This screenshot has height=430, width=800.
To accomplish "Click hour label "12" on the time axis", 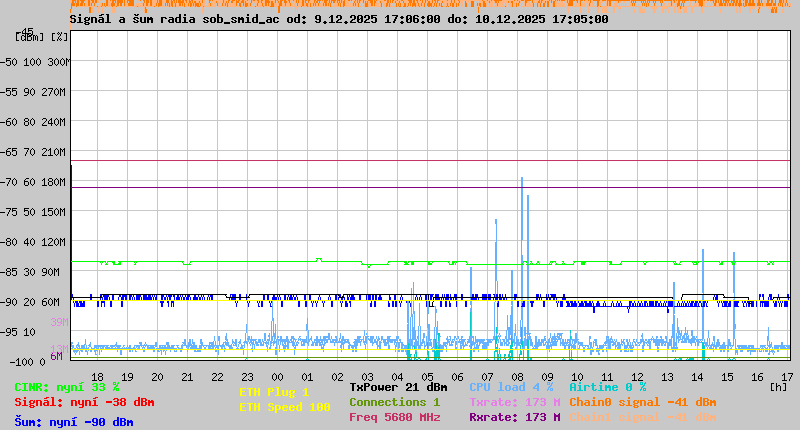I will pos(637,377).
